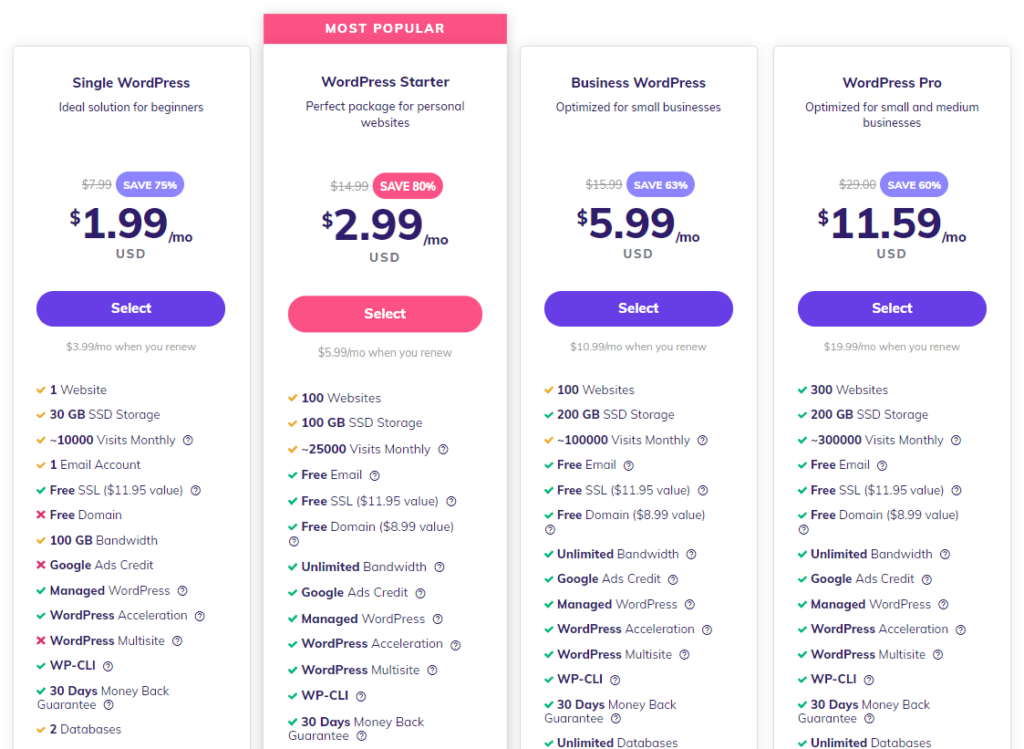Click the WordPress Pro plan title

[x=892, y=83]
